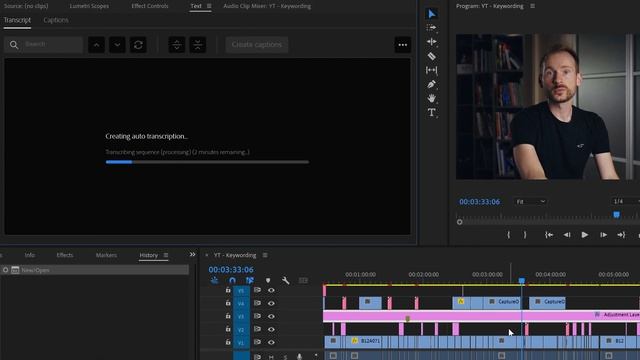This screenshot has width=640, height=360.
Task: Toggle insert sequences as nests
Action: click(214, 280)
